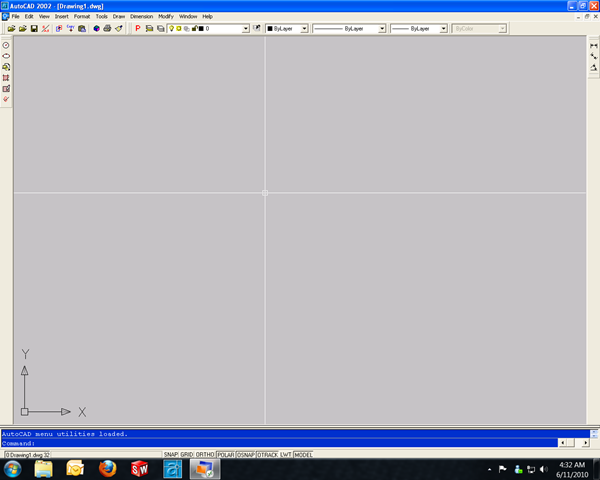The height and width of the screenshot is (480, 600).
Task: Launch SolidWorks from the taskbar
Action: [139, 469]
